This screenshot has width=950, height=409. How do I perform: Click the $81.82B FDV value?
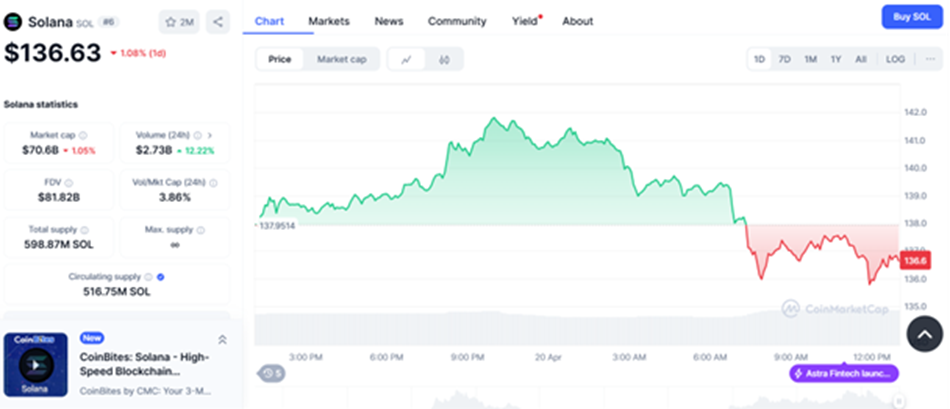(x=59, y=197)
